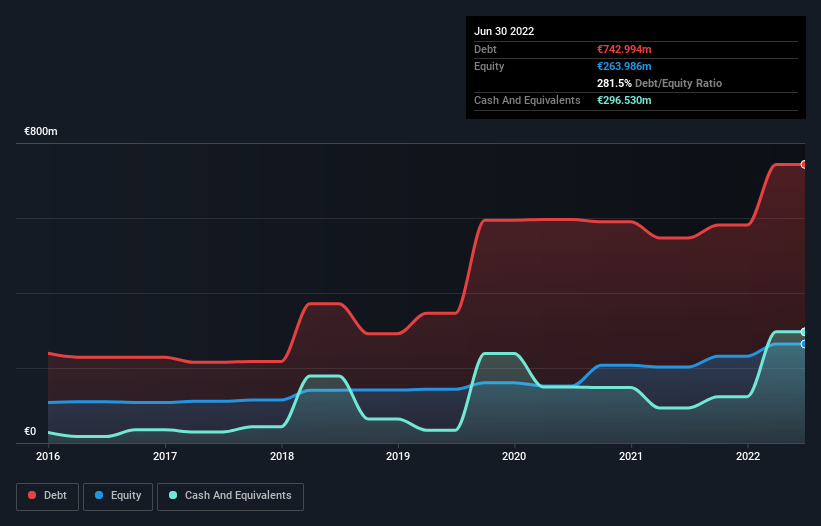The width and height of the screenshot is (821, 526).
Task: Click Cash And Equivalents tooltip label
Action: click(527, 100)
